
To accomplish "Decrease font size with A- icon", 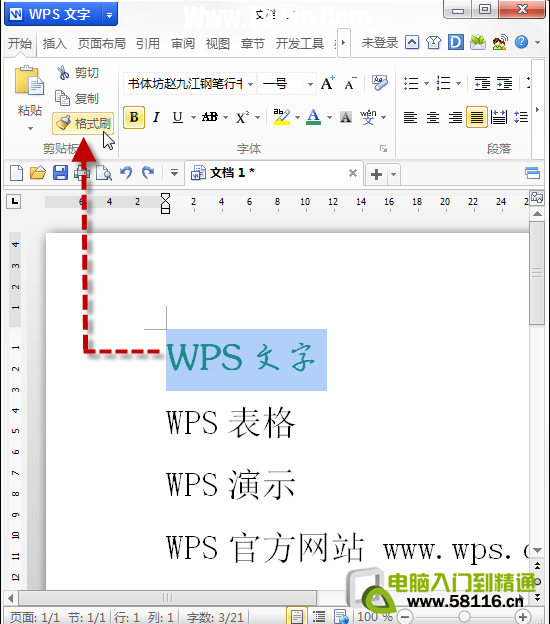I will [x=350, y=83].
